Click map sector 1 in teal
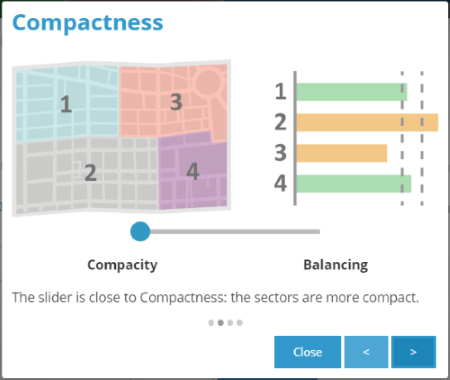This screenshot has width=450, height=380. pos(67,103)
